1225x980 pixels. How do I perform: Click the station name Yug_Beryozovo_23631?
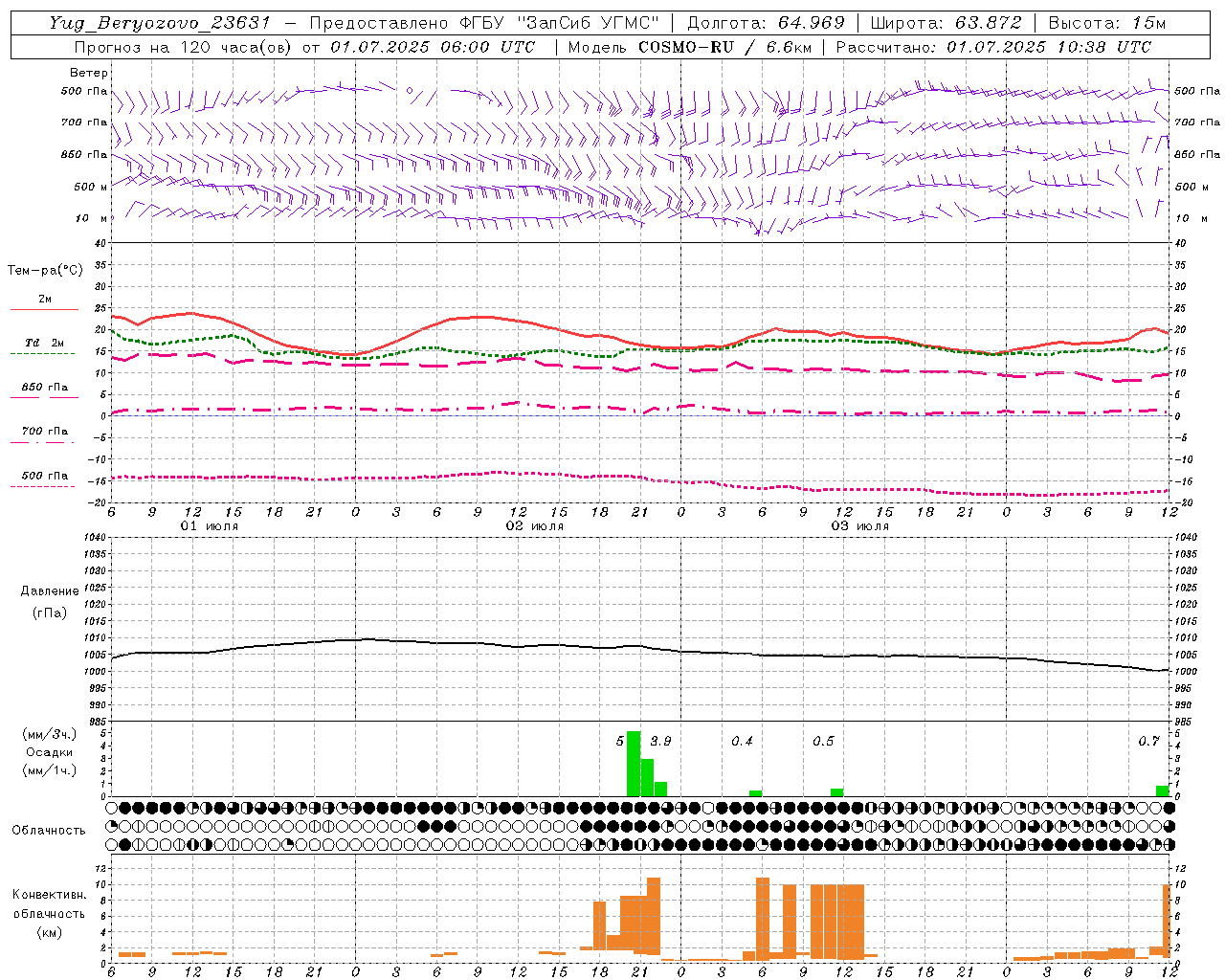[160, 23]
